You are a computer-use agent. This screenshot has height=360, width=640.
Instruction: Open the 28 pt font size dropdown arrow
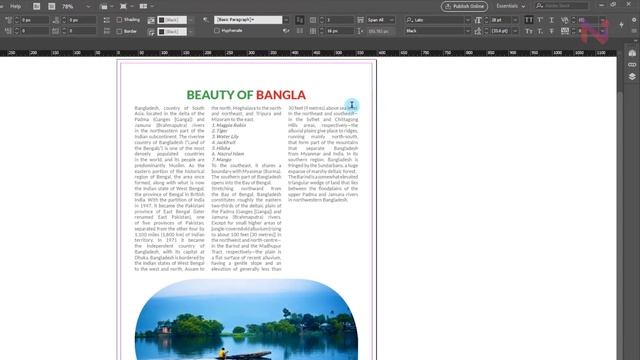(515, 20)
